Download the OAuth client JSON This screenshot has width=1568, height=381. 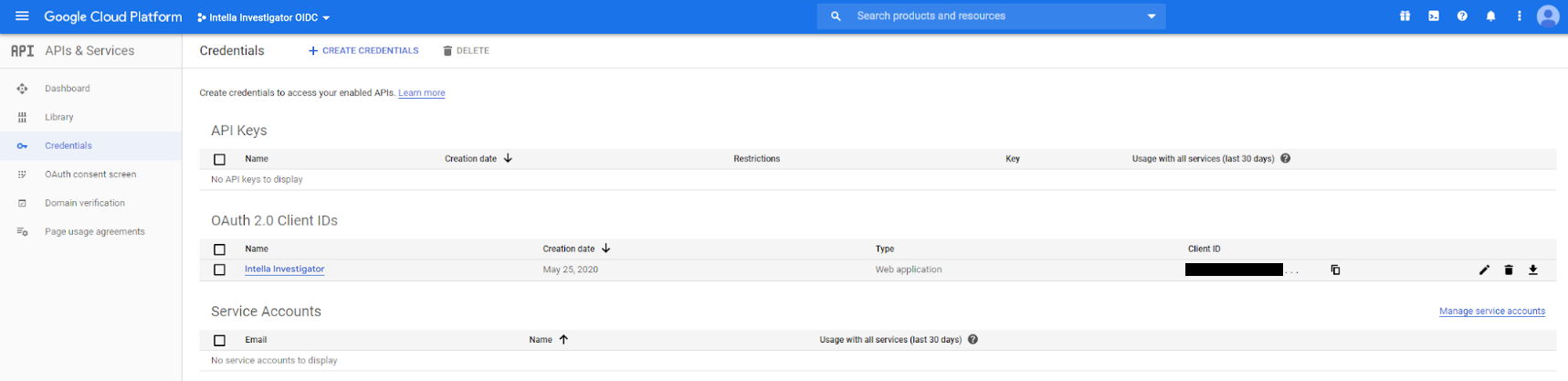(x=1533, y=270)
